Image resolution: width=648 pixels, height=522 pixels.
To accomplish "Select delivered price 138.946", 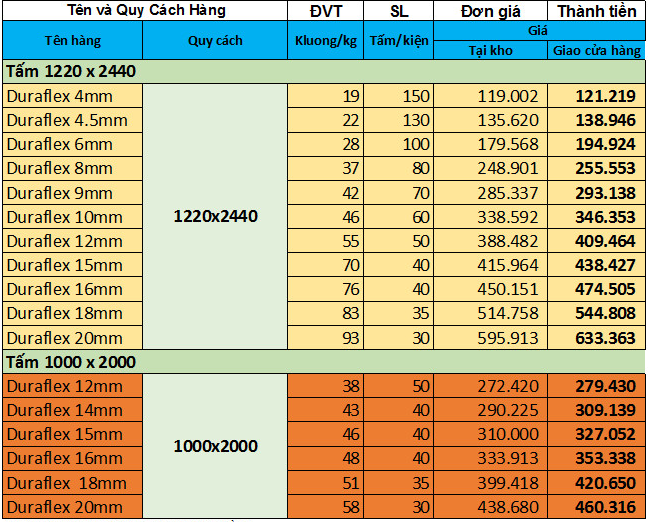I will click(596, 120).
